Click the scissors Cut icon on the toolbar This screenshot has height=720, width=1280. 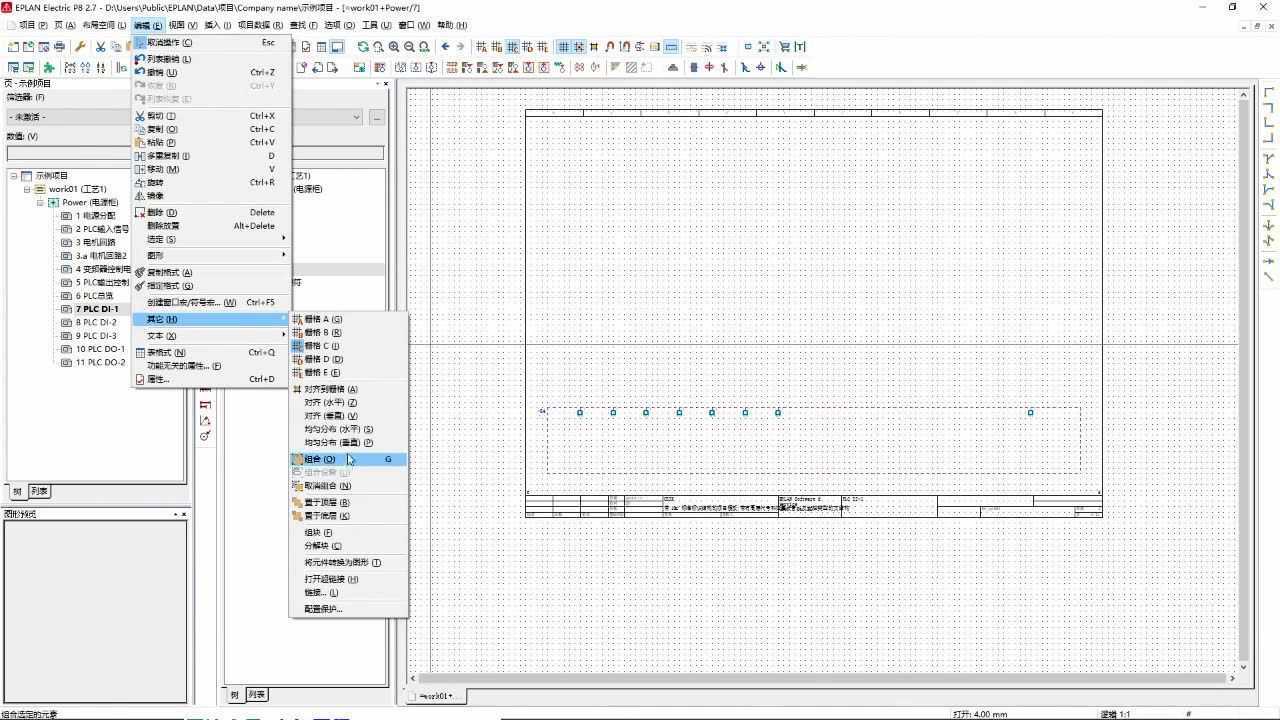coord(100,46)
